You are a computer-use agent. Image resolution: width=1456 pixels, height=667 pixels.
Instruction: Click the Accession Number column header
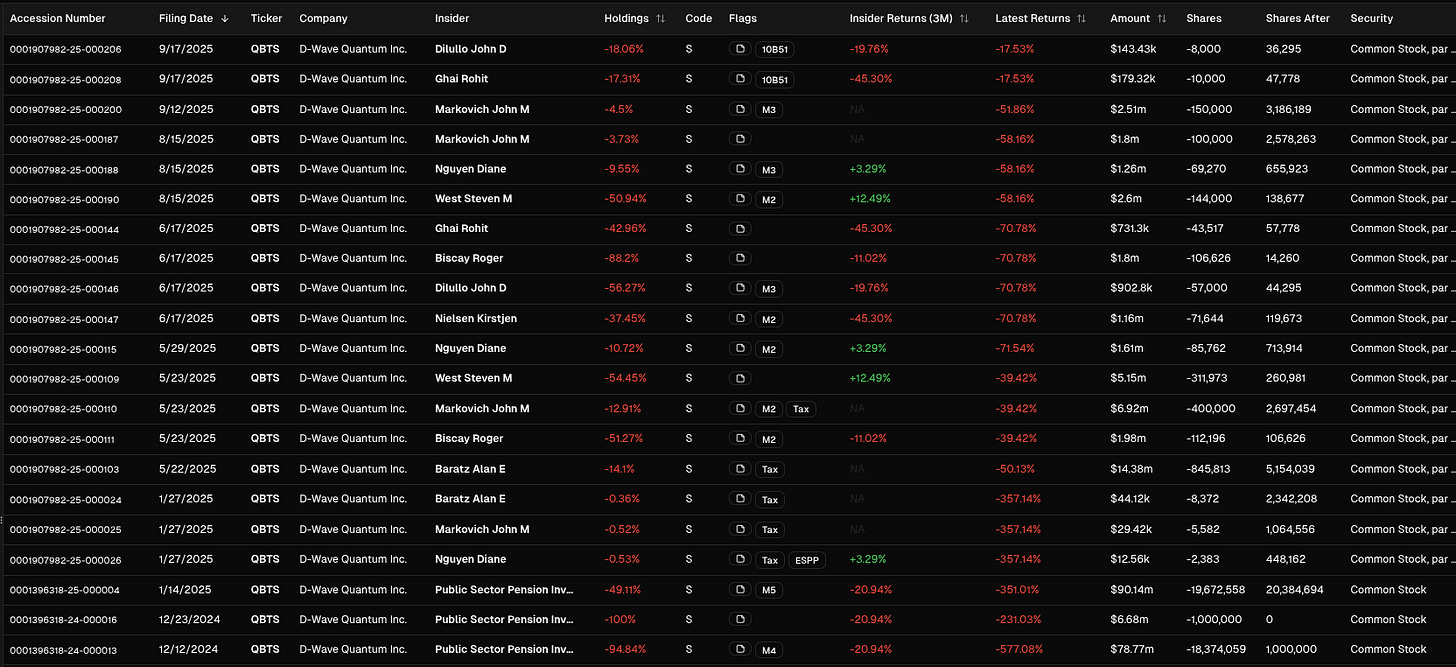coord(57,19)
